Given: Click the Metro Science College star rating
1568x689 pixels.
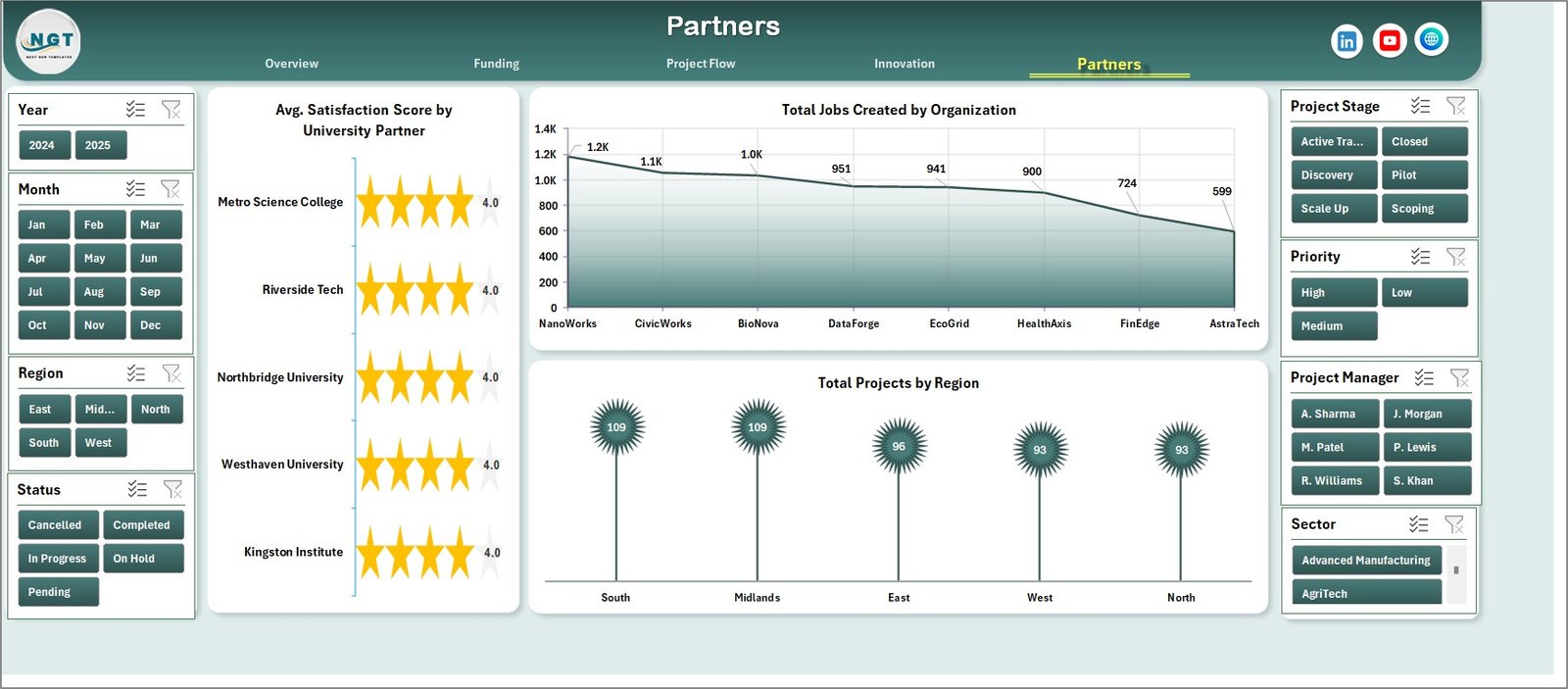Looking at the screenshot, I should pyautogui.click(x=427, y=202).
